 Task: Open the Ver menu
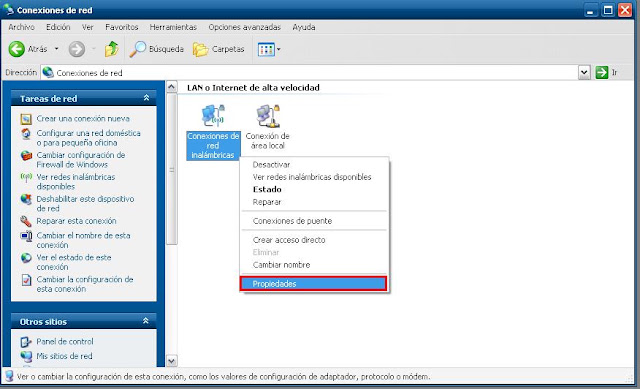pos(87,27)
